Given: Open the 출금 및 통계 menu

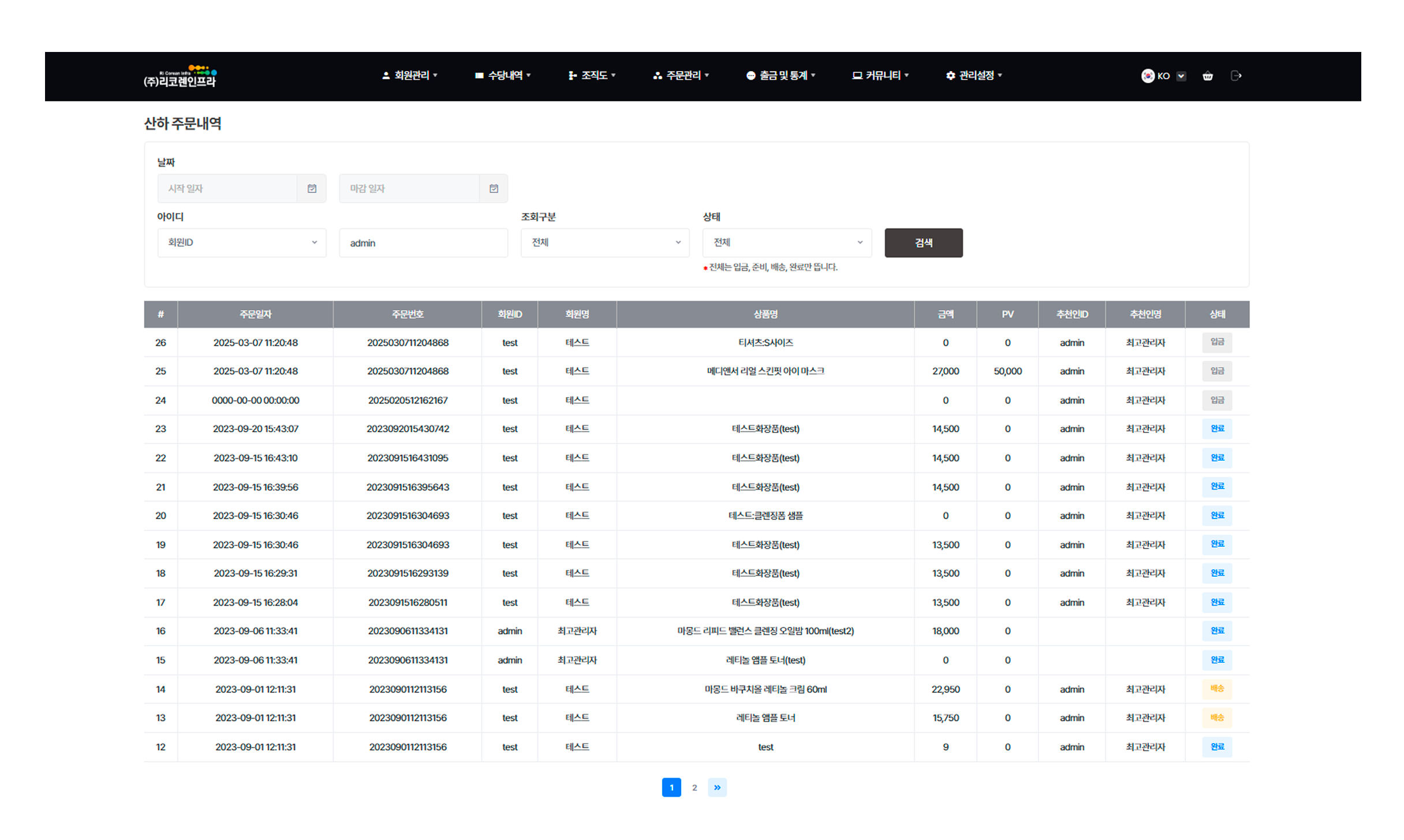Looking at the screenshot, I should coord(781,76).
